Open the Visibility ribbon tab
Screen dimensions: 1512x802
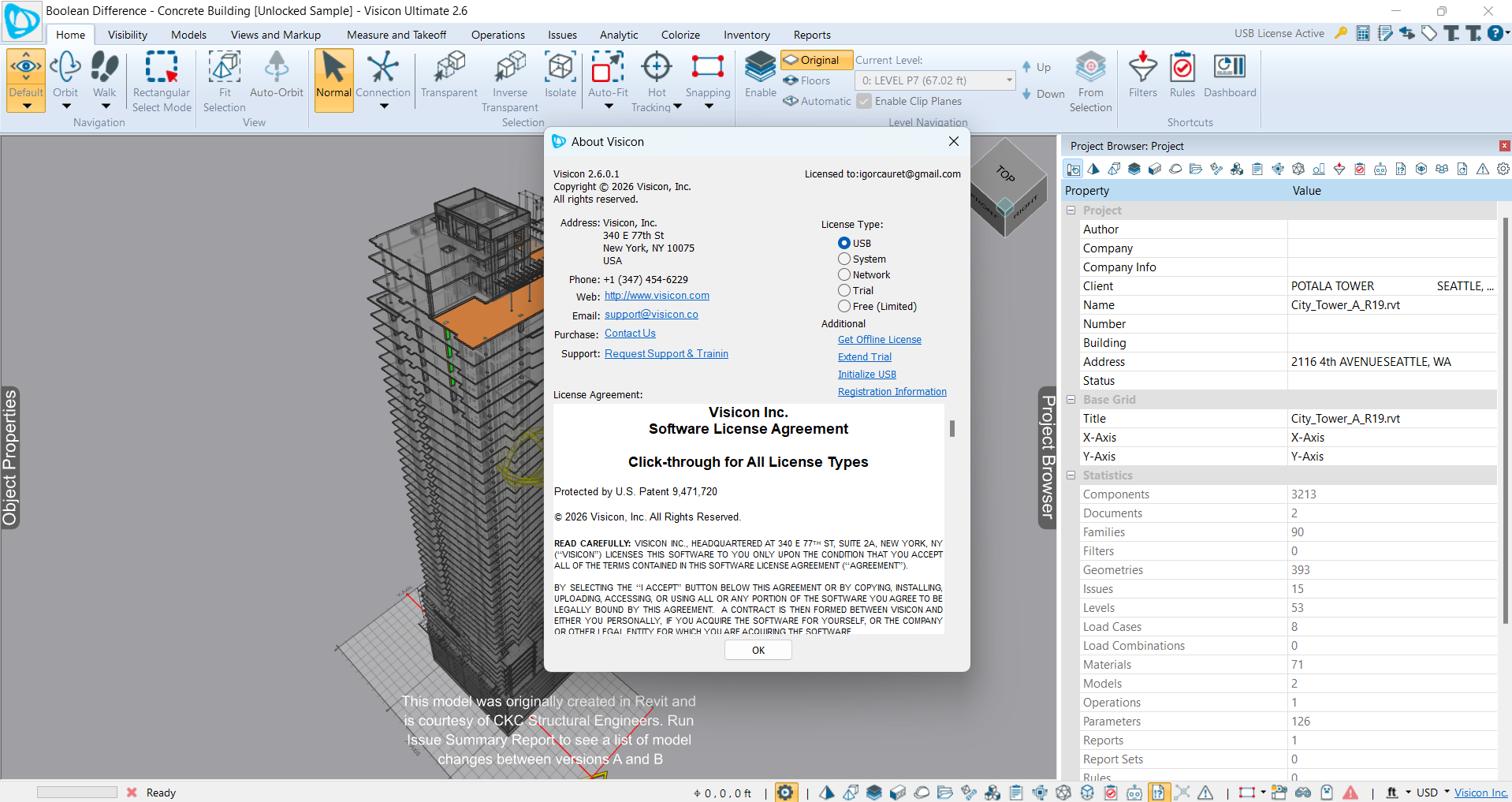pos(128,35)
